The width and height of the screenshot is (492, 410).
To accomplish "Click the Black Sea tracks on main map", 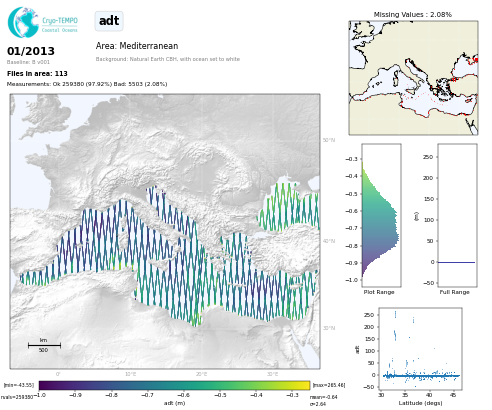I will point(288,208).
